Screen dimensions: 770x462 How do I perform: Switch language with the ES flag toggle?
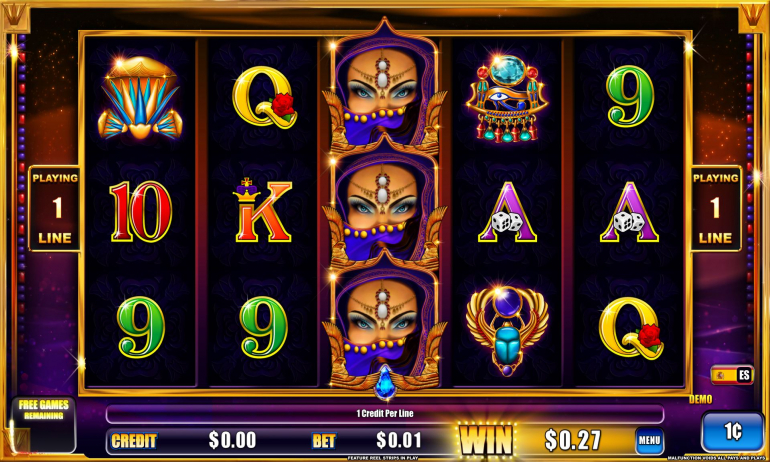tap(732, 376)
